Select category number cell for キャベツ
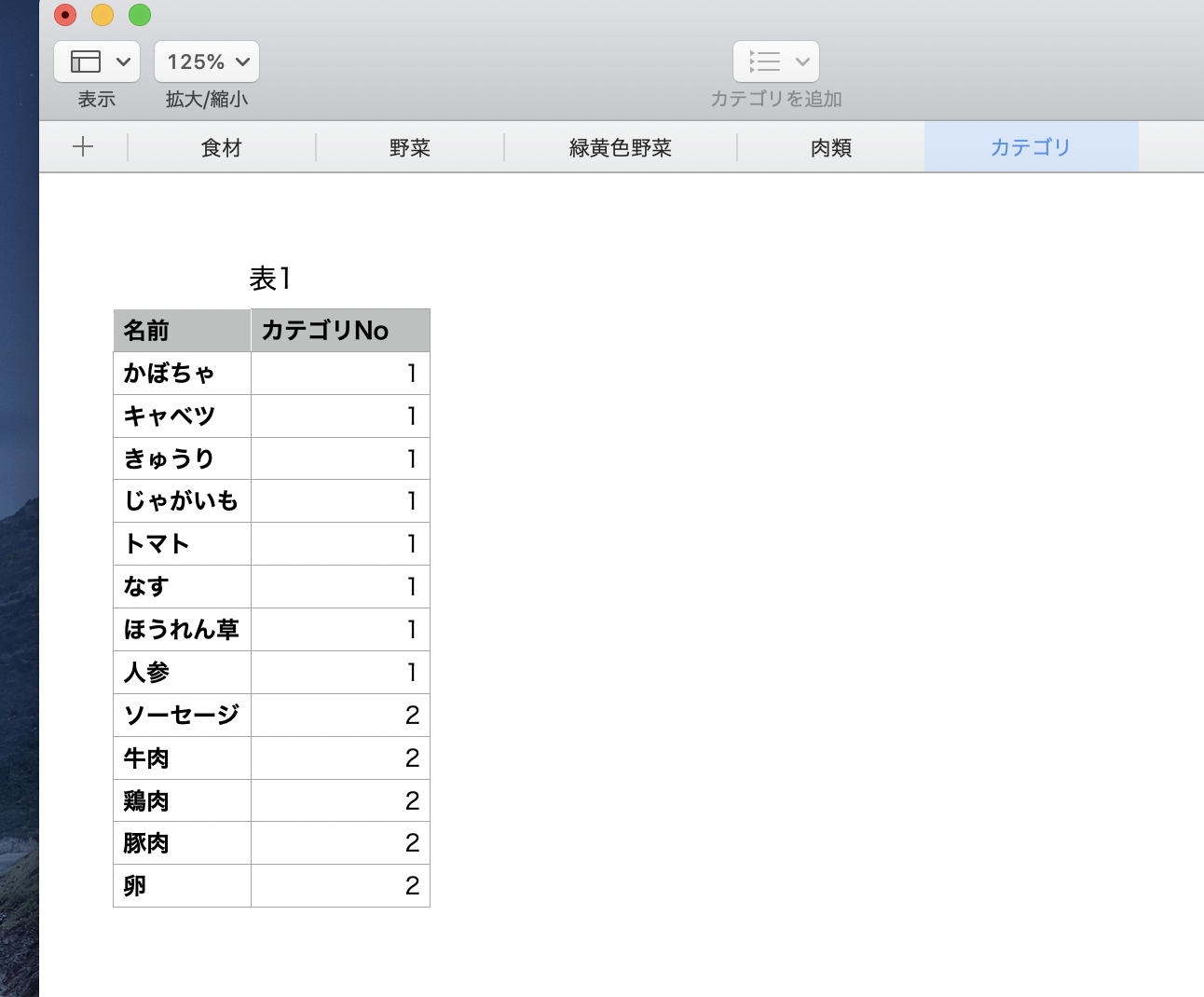The height and width of the screenshot is (997, 1204). tap(341, 417)
